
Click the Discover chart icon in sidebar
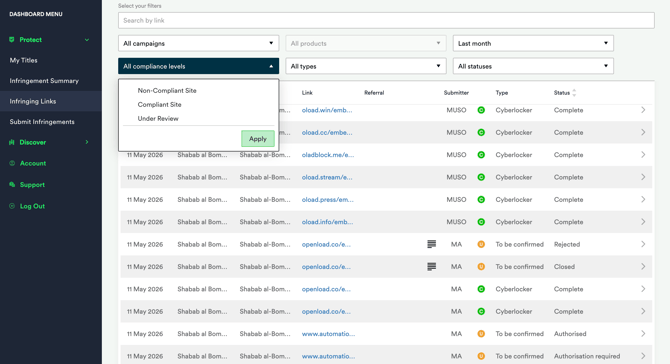12,142
